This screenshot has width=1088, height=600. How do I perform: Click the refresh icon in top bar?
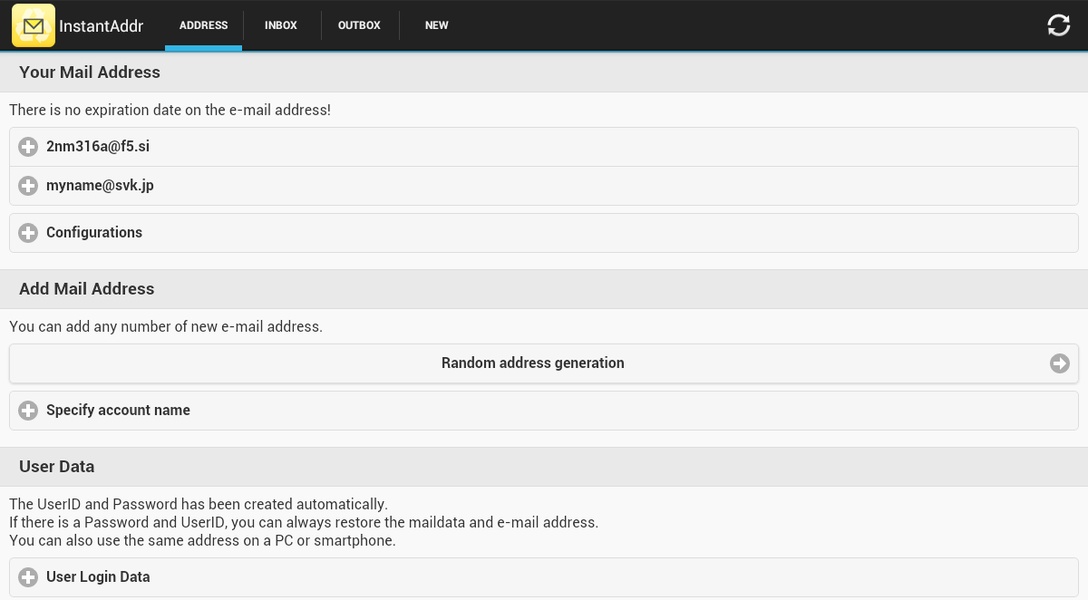point(1058,26)
